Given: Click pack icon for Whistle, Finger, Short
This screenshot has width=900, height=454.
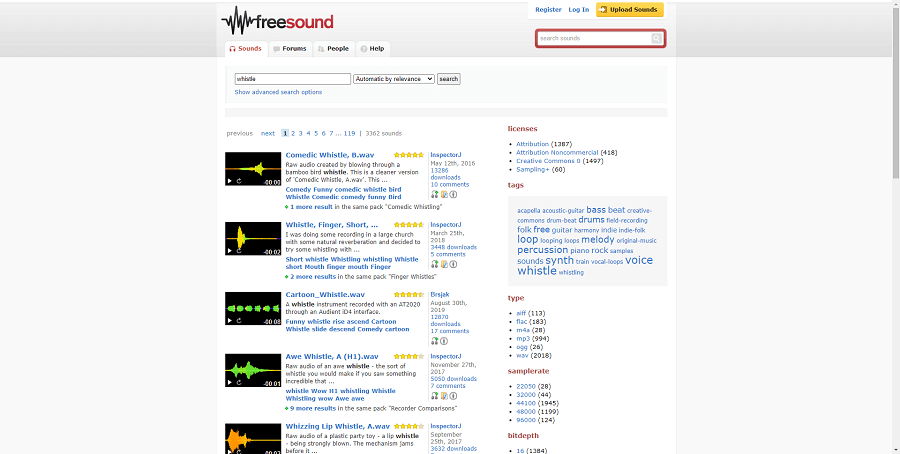Looking at the screenshot, I should point(444,264).
